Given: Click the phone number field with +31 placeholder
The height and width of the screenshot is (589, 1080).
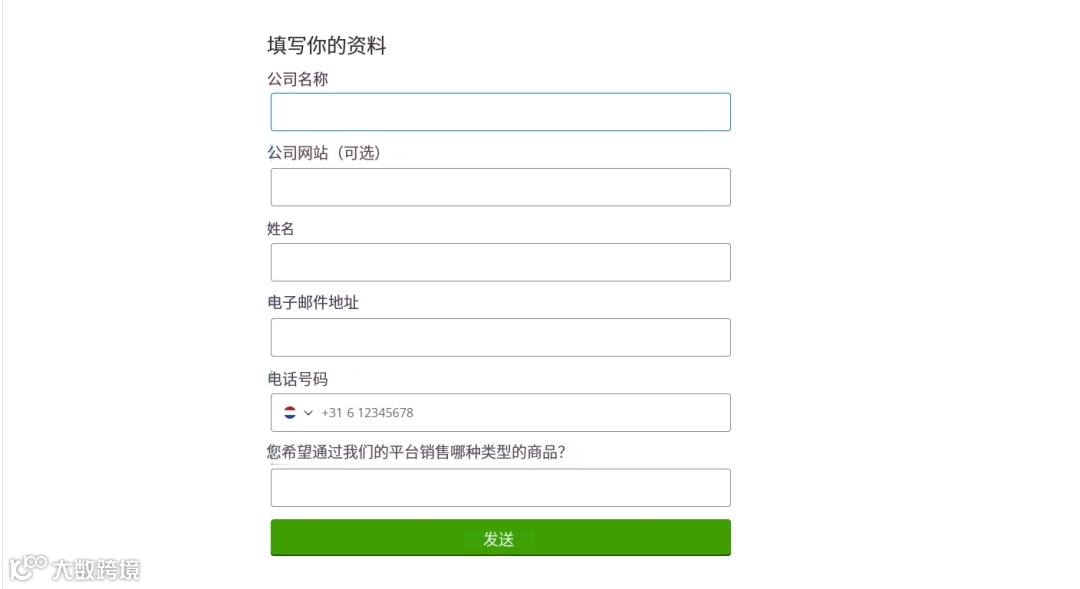Looking at the screenshot, I should click(x=520, y=412).
